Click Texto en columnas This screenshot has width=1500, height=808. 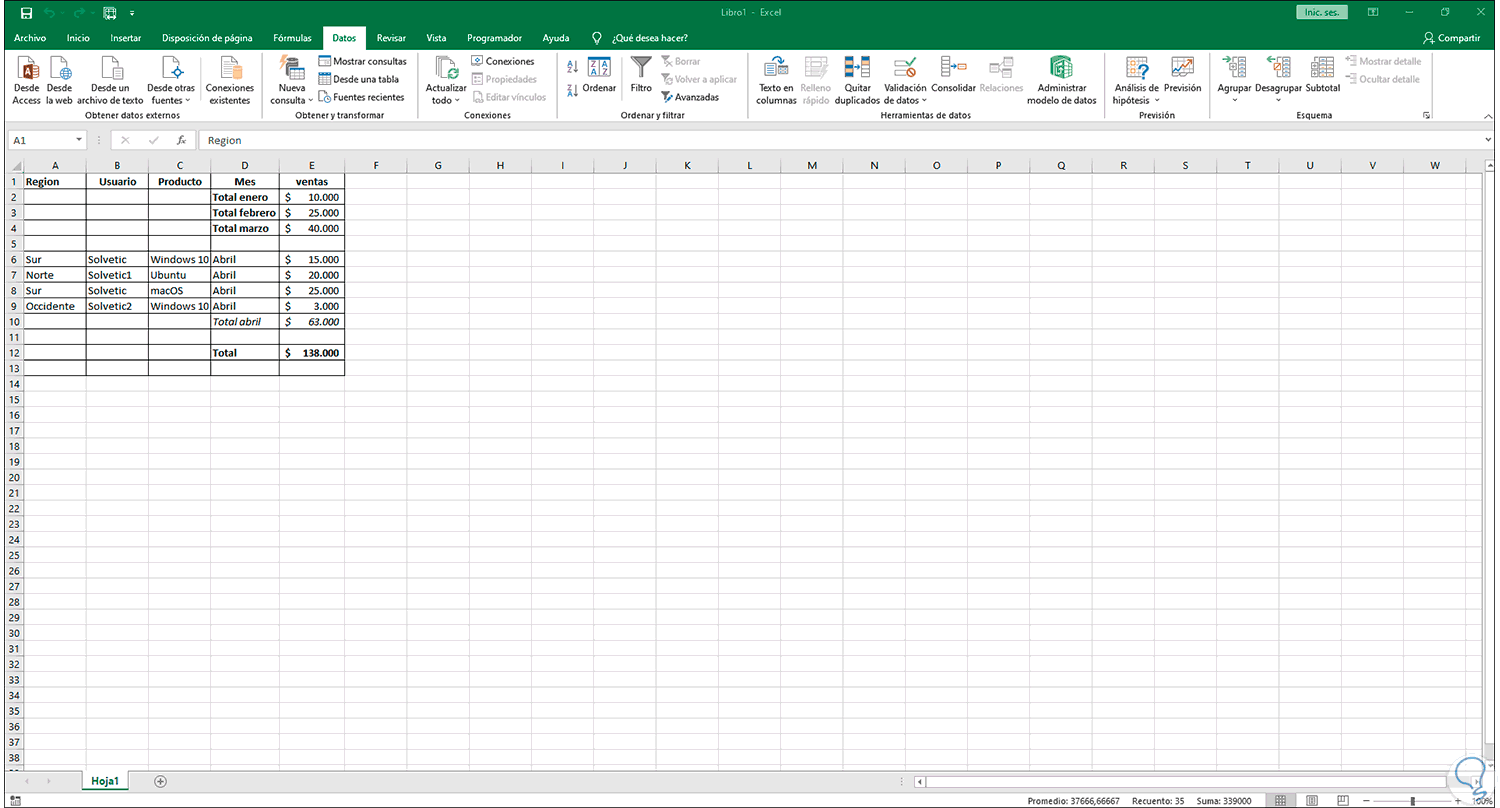pos(776,80)
